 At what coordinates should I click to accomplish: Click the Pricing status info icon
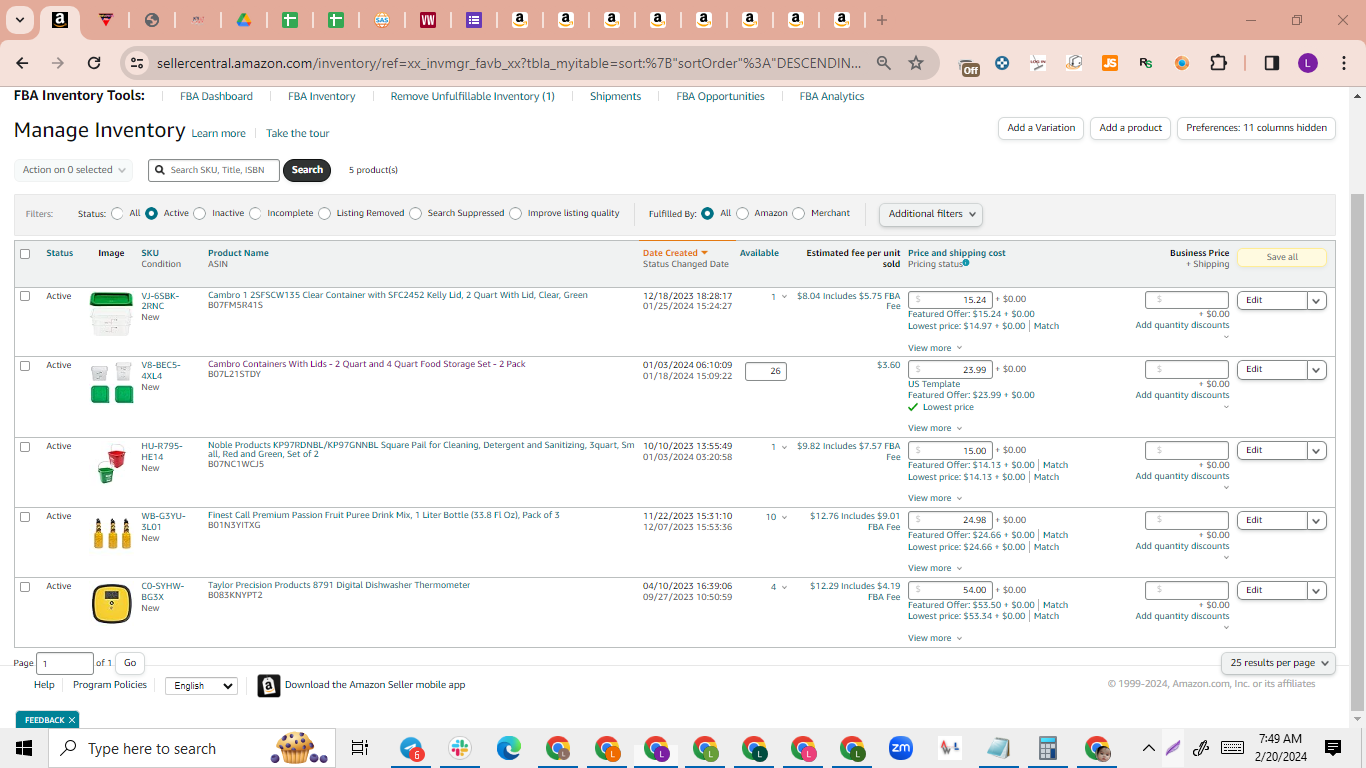click(966, 263)
